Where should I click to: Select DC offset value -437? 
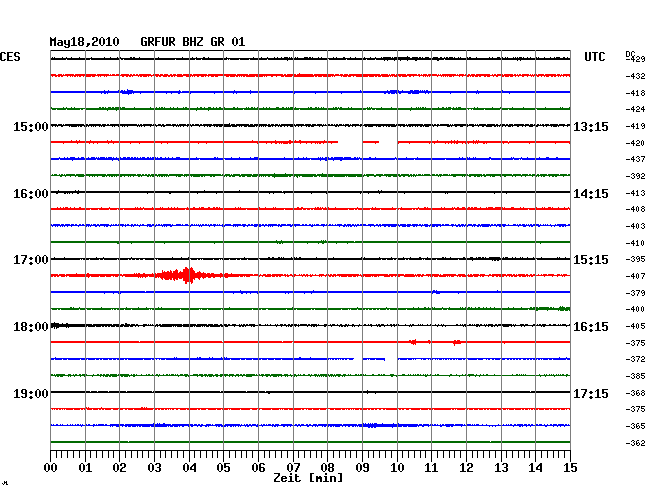point(635,159)
